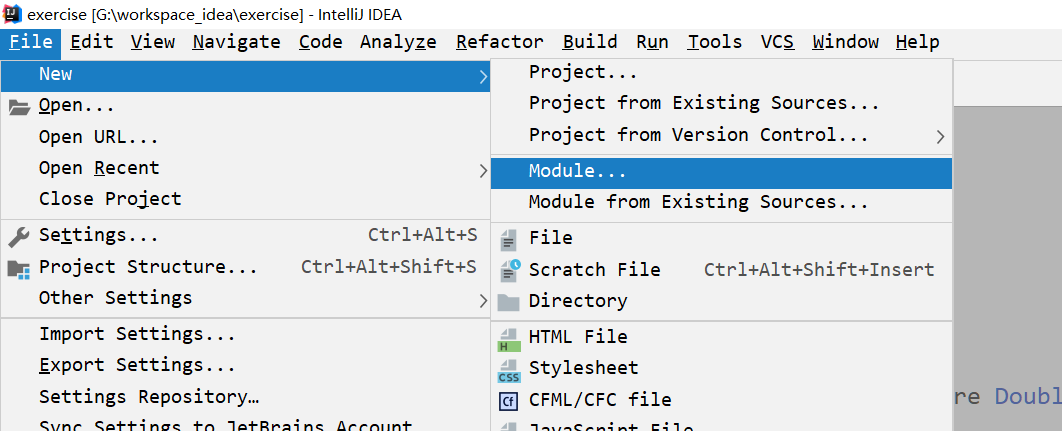The image size is (1062, 431).
Task: Choose Module from Existing Sources...
Action: tap(698, 203)
